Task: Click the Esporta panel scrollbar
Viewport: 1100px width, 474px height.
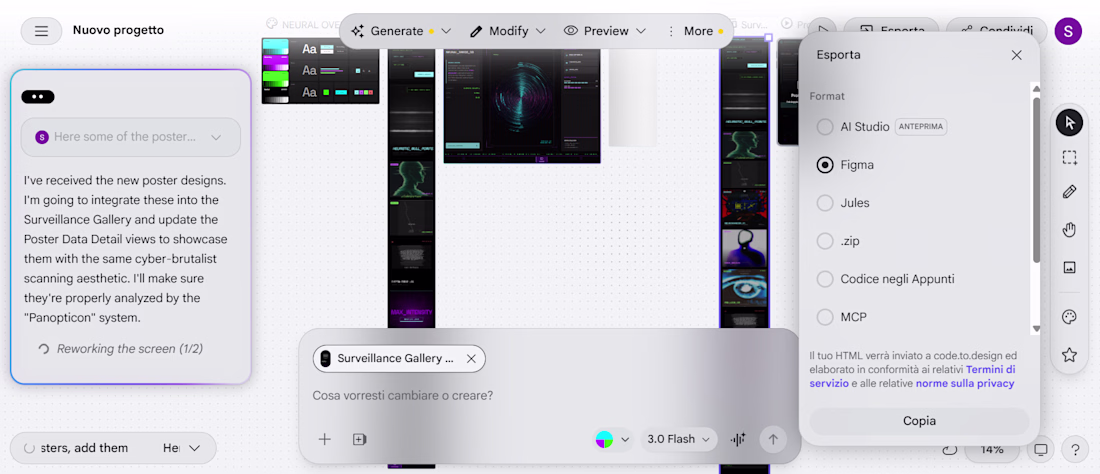Action: [x=1036, y=180]
